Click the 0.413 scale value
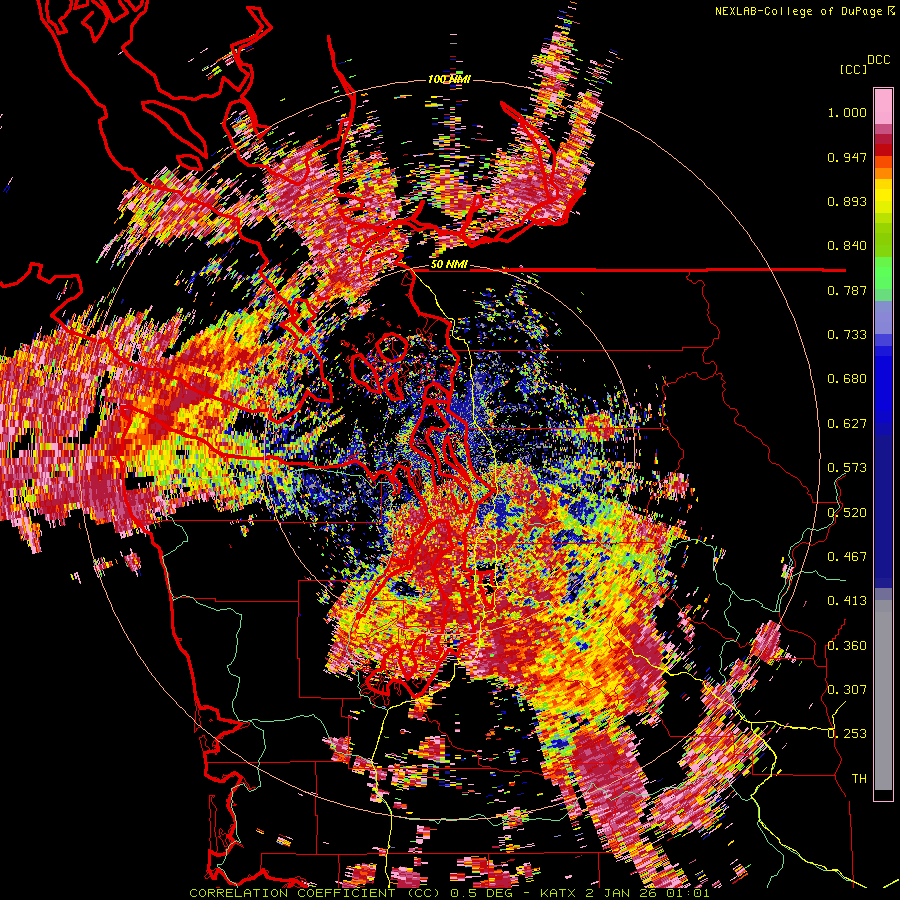 [847, 601]
